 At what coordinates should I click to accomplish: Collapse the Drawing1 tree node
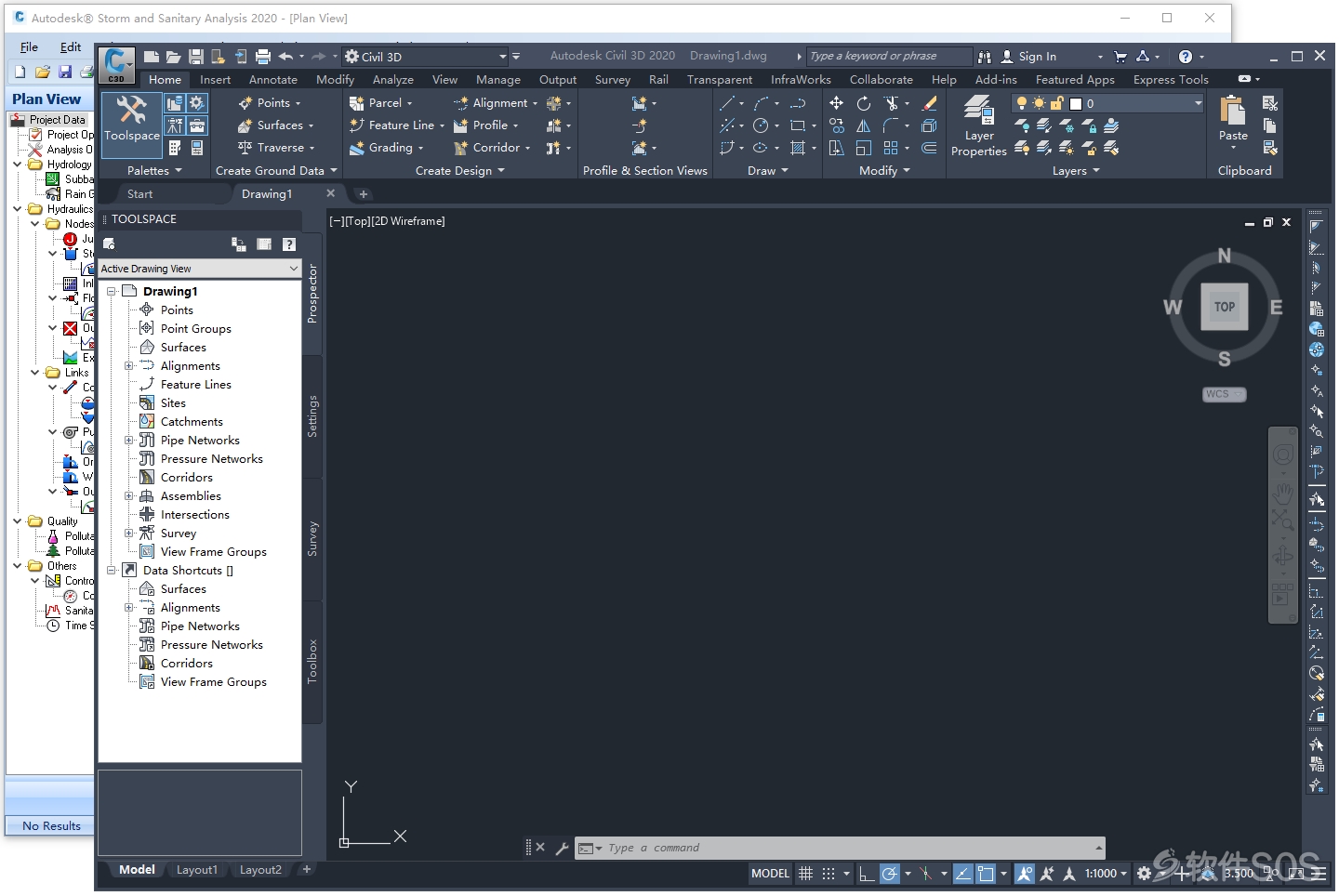coord(112,291)
